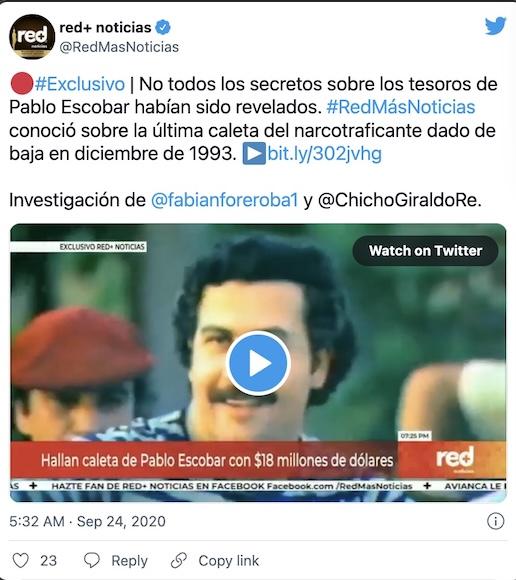Click the red+ noticias display name
516x580 pixels.
point(105,27)
